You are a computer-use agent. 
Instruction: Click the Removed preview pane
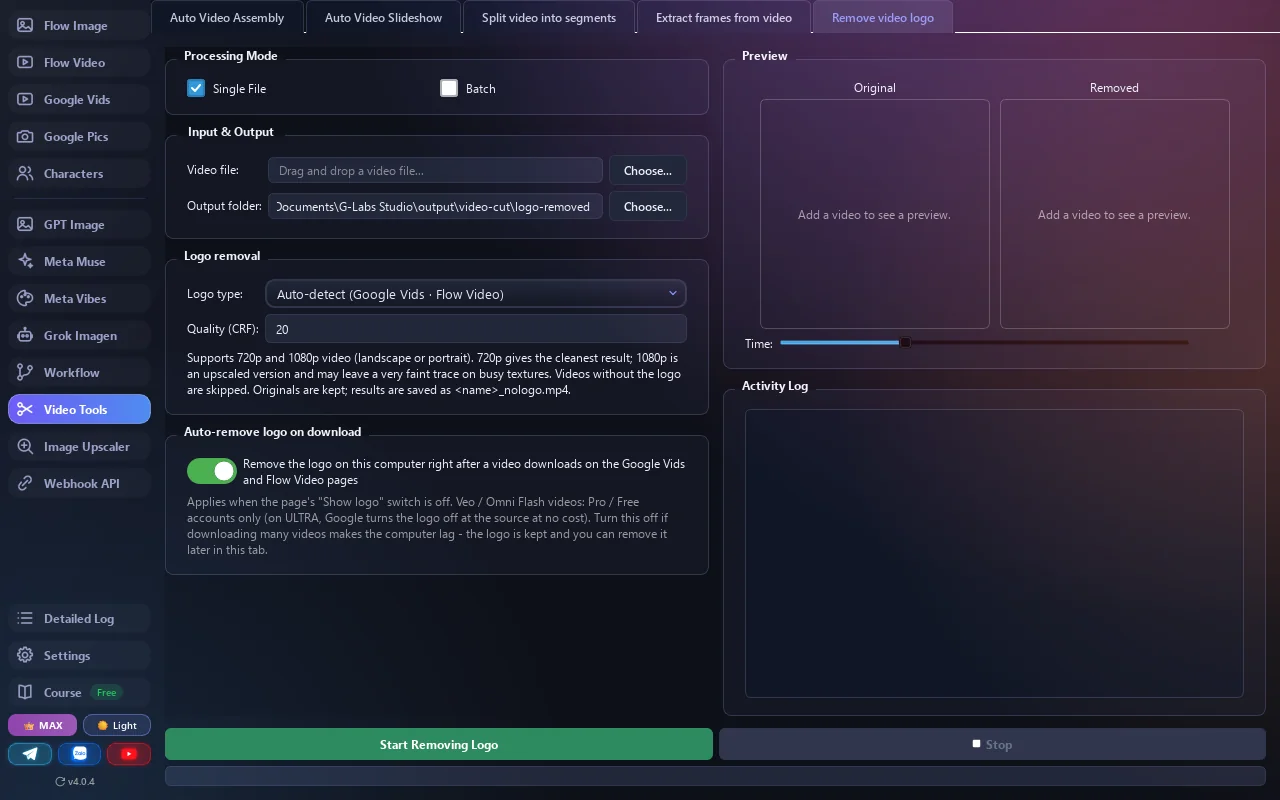click(1115, 214)
